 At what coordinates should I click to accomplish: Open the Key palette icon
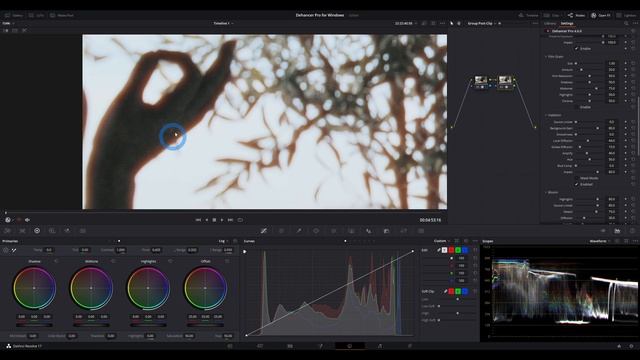(386, 231)
